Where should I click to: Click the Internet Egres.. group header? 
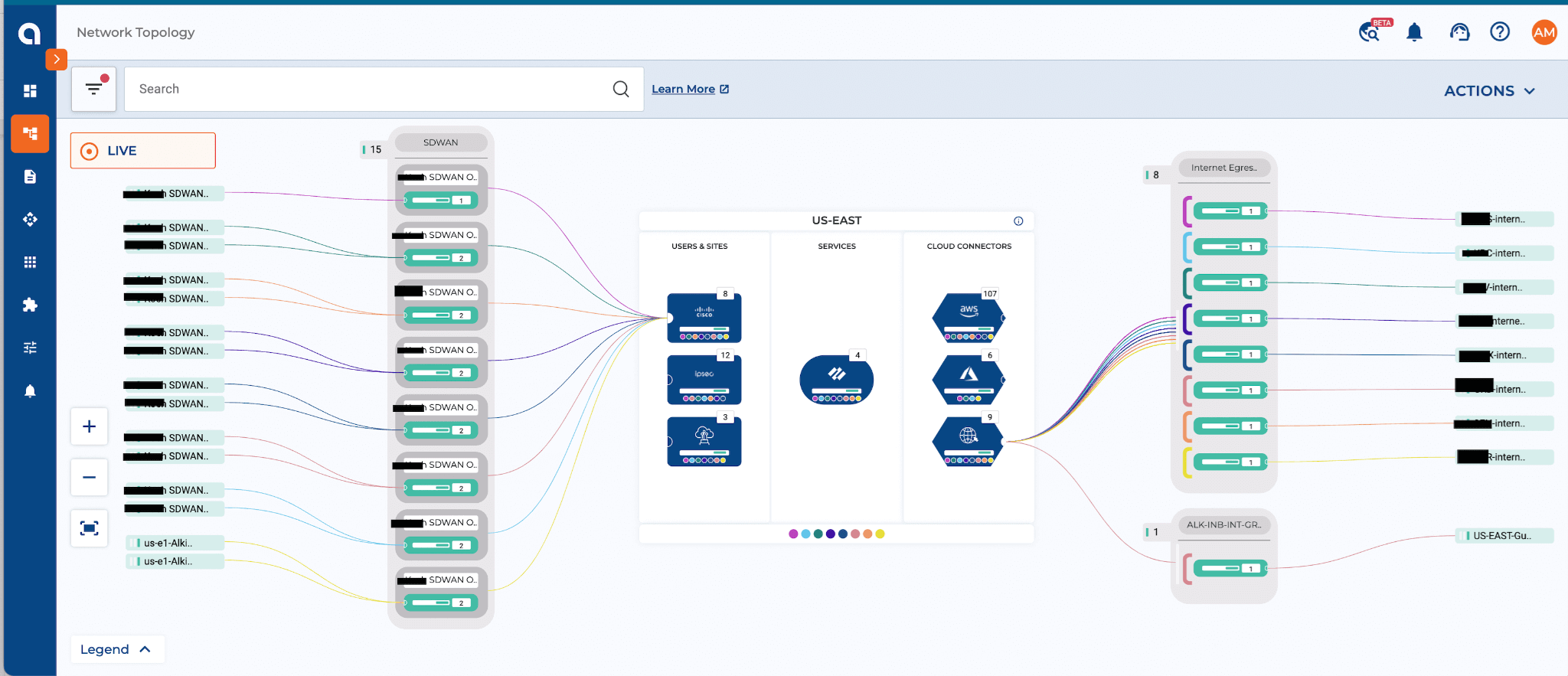[x=1224, y=168]
